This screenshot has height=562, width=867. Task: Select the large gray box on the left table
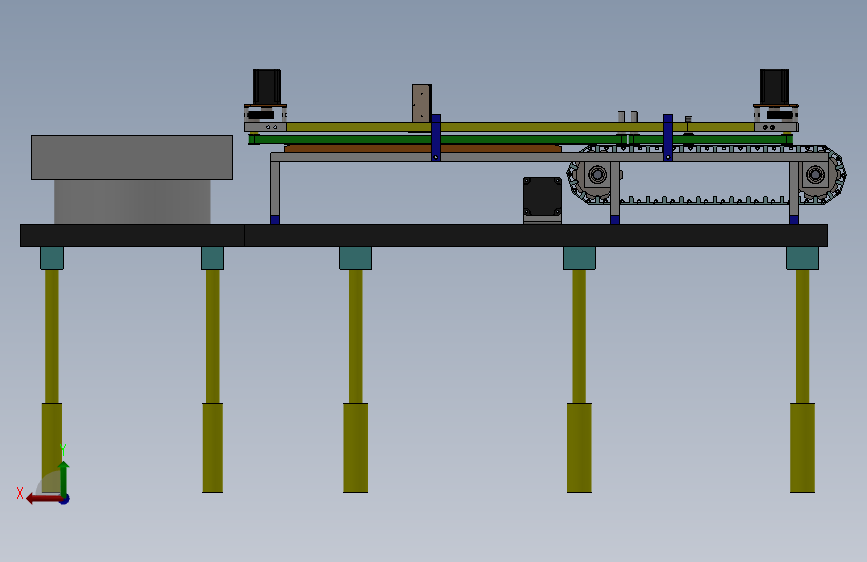click(132, 158)
